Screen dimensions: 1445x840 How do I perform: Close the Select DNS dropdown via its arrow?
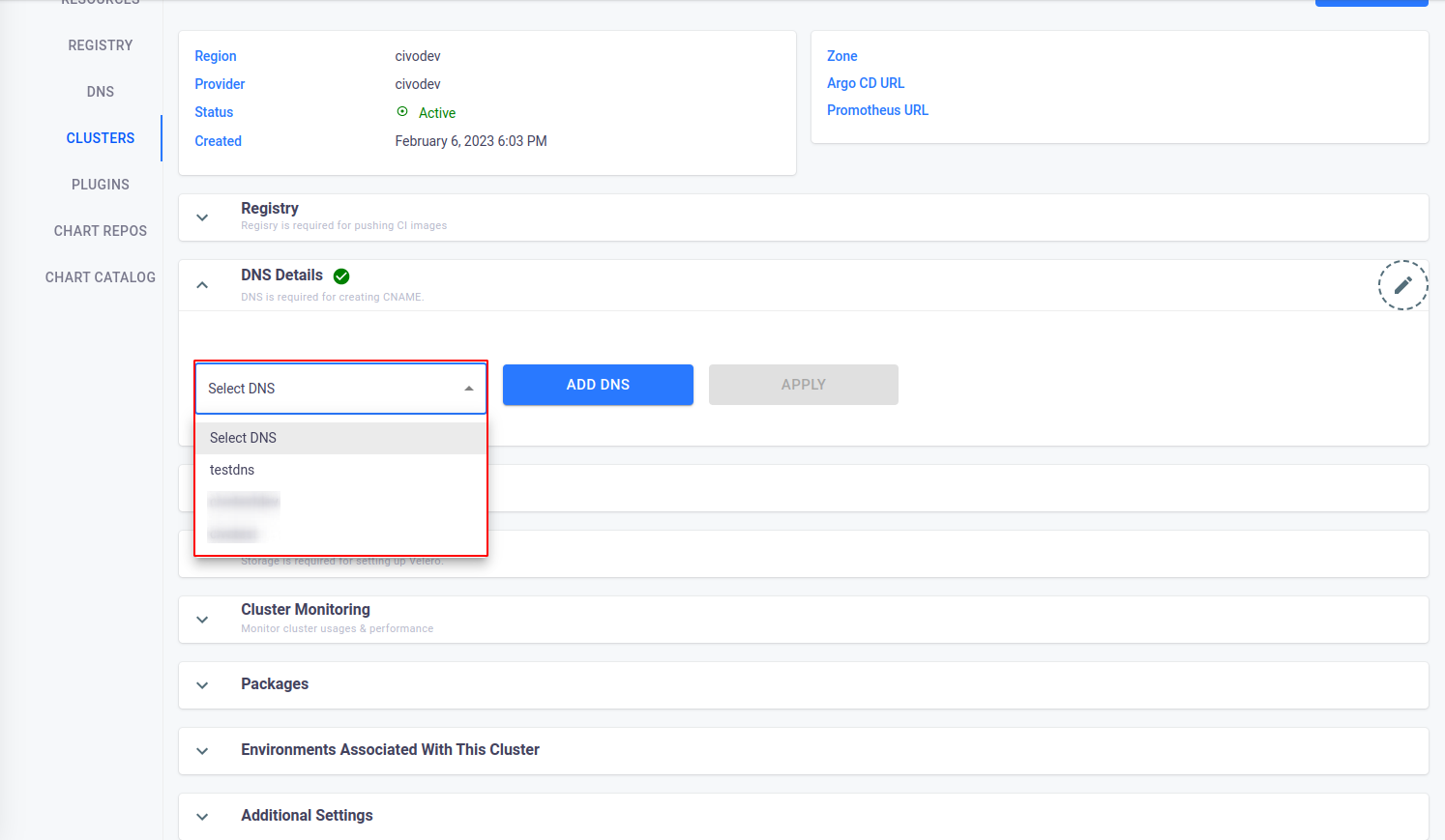[x=469, y=389]
